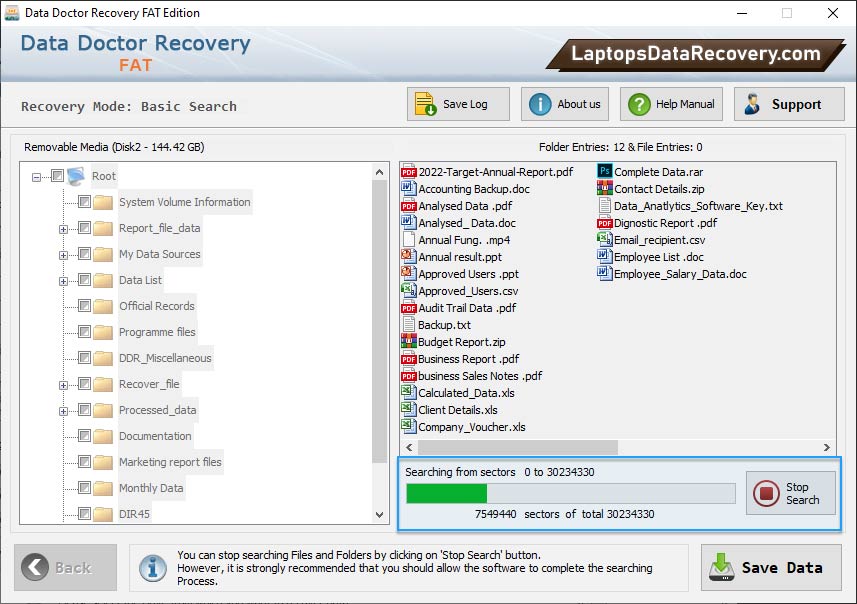This screenshot has height=604, width=857.
Task: Click the Monthly Data folder icon
Action: 103,488
